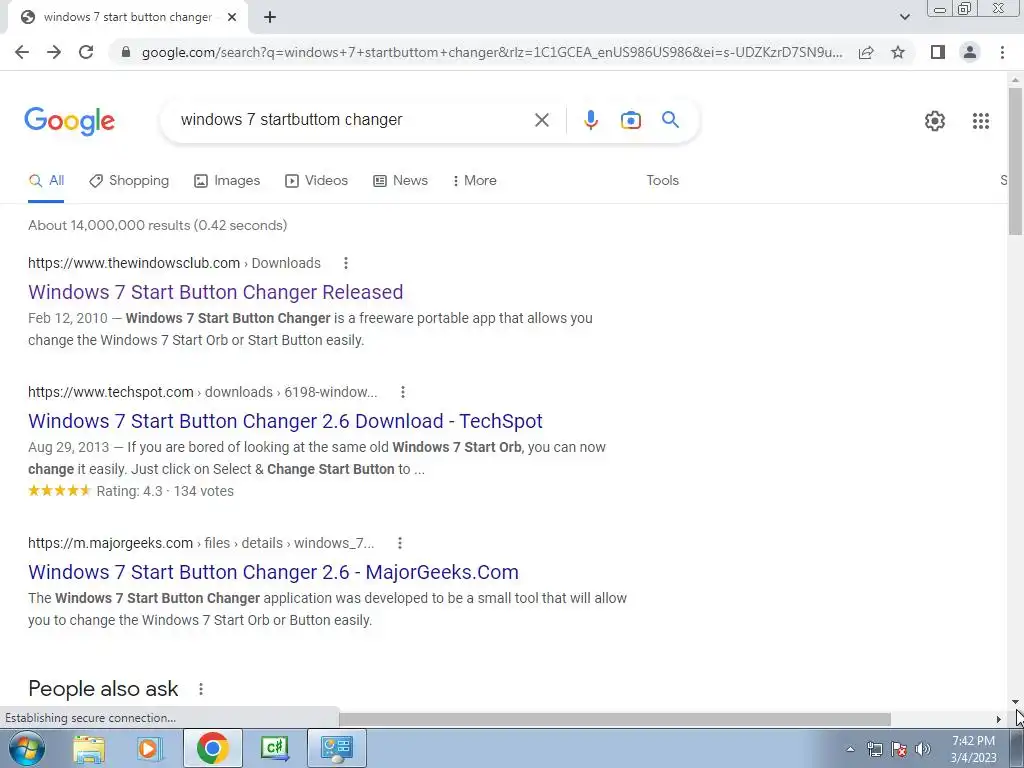Open the options menu for majorgeeks result
This screenshot has height=768, width=1024.
click(x=400, y=543)
